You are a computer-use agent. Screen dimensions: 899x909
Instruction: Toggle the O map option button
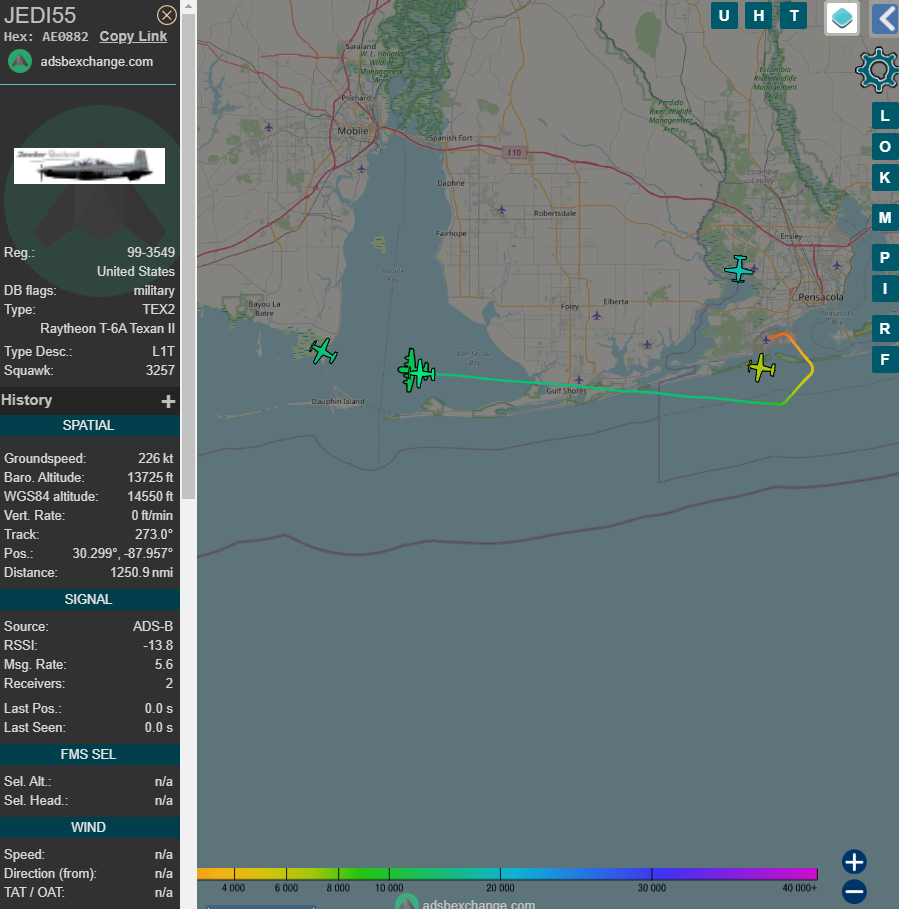click(x=885, y=147)
